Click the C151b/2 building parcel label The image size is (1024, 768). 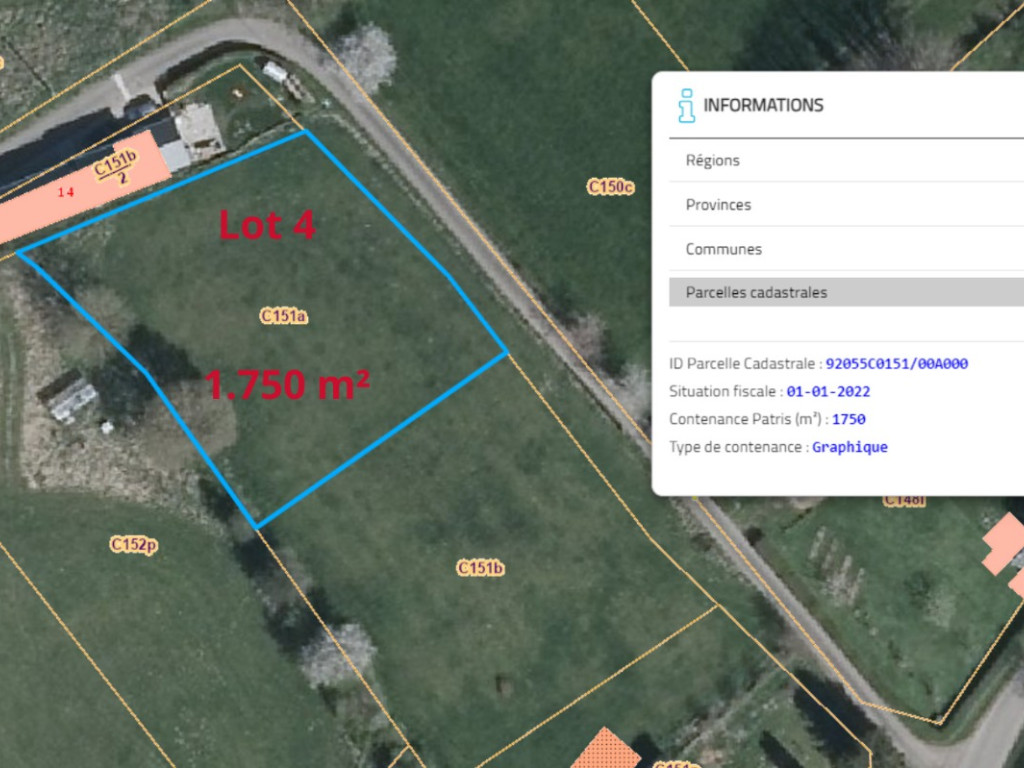[x=116, y=168]
